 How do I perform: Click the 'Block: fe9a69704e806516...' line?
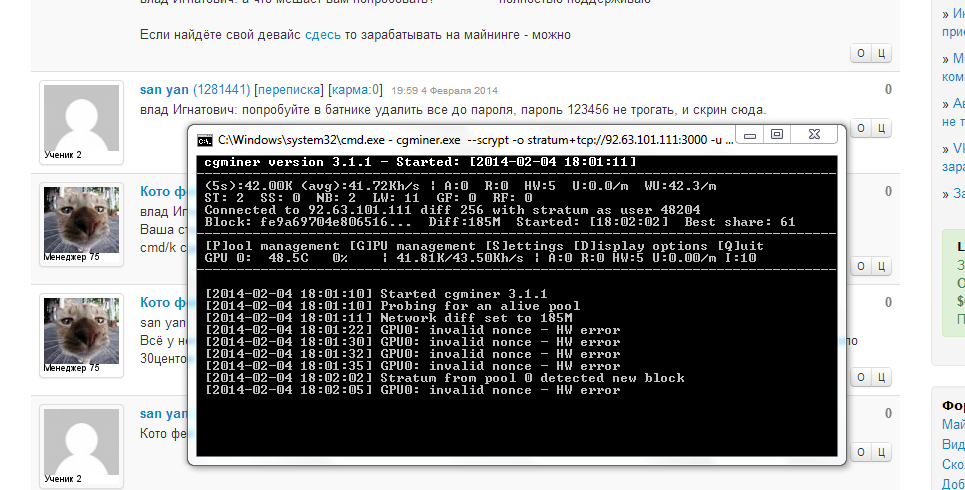pos(500,222)
